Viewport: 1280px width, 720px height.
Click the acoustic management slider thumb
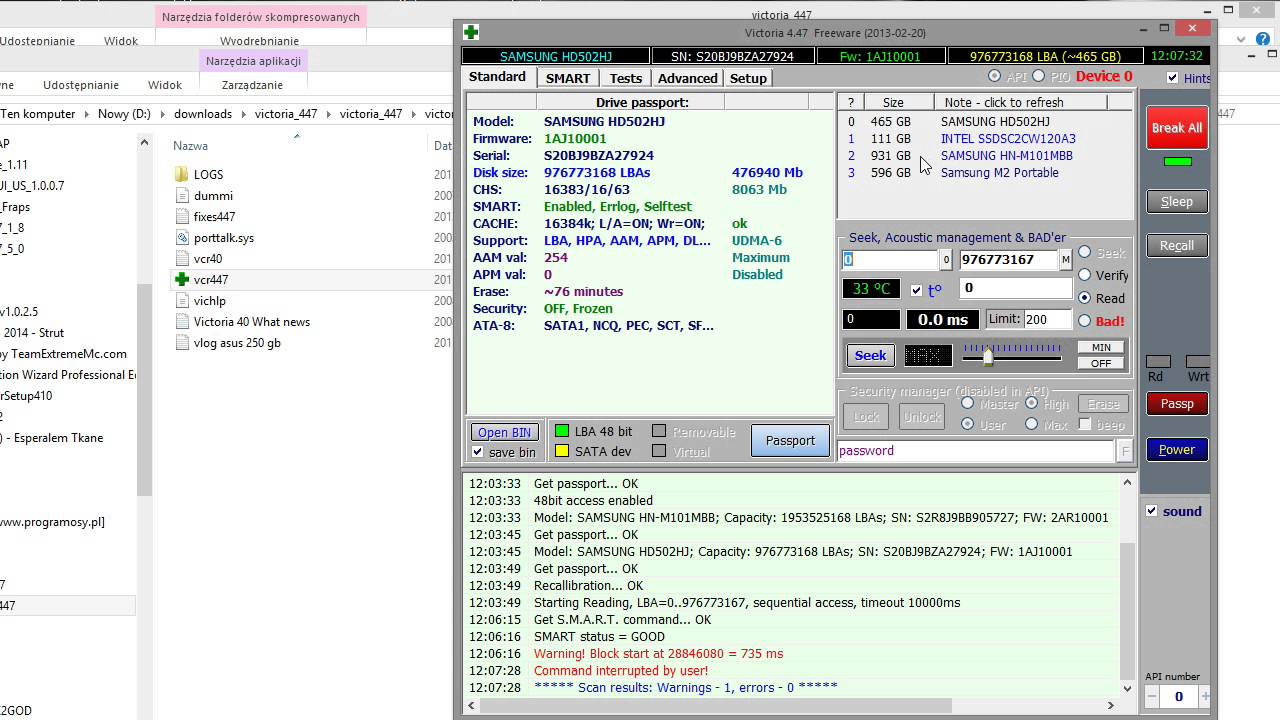tap(988, 356)
